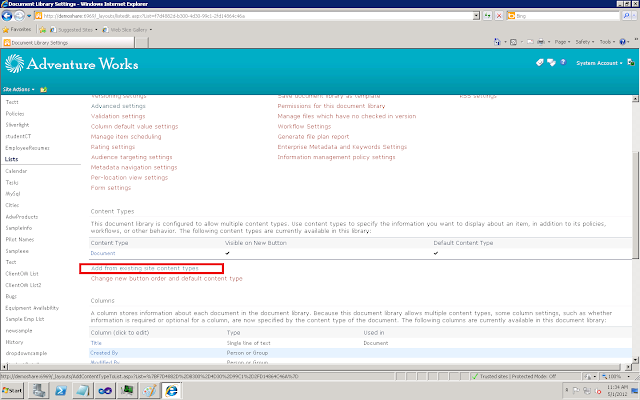
Task: Click the search magnifier icon beside Bing
Action: coord(626,16)
